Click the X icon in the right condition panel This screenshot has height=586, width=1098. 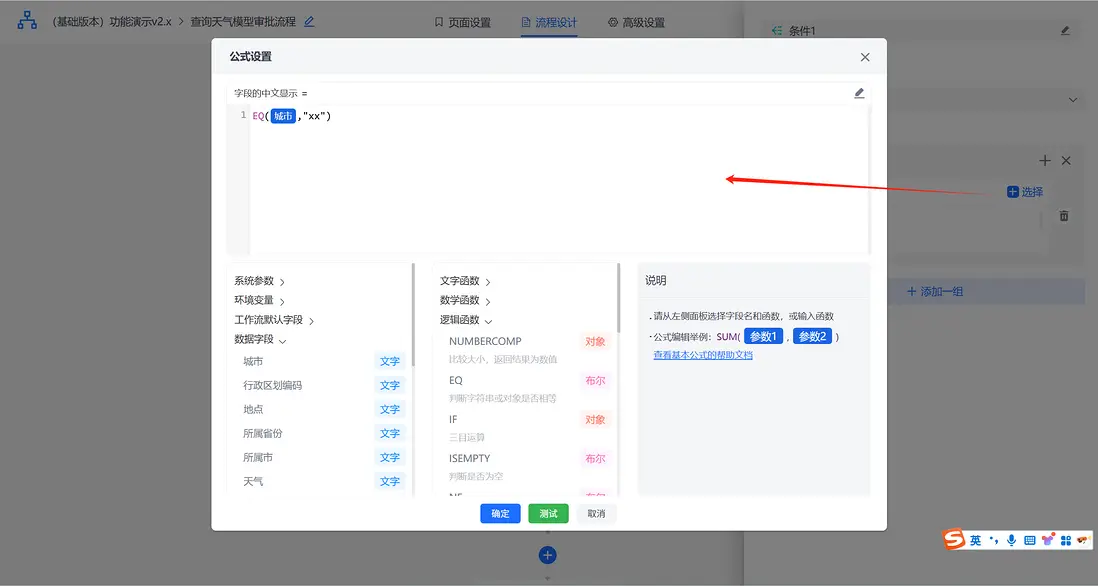point(1066,160)
